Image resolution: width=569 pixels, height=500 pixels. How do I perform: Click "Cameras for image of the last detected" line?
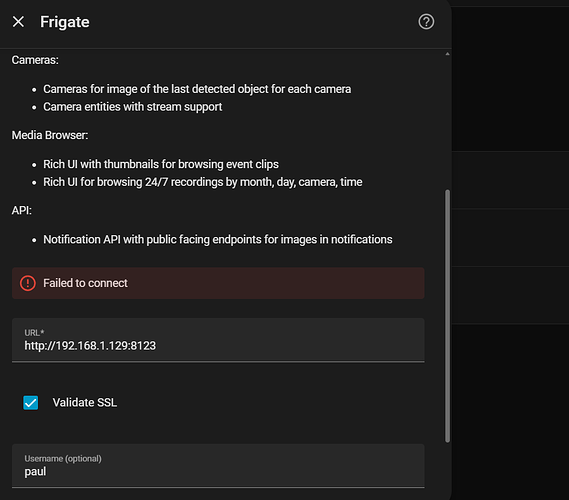[x=197, y=89]
